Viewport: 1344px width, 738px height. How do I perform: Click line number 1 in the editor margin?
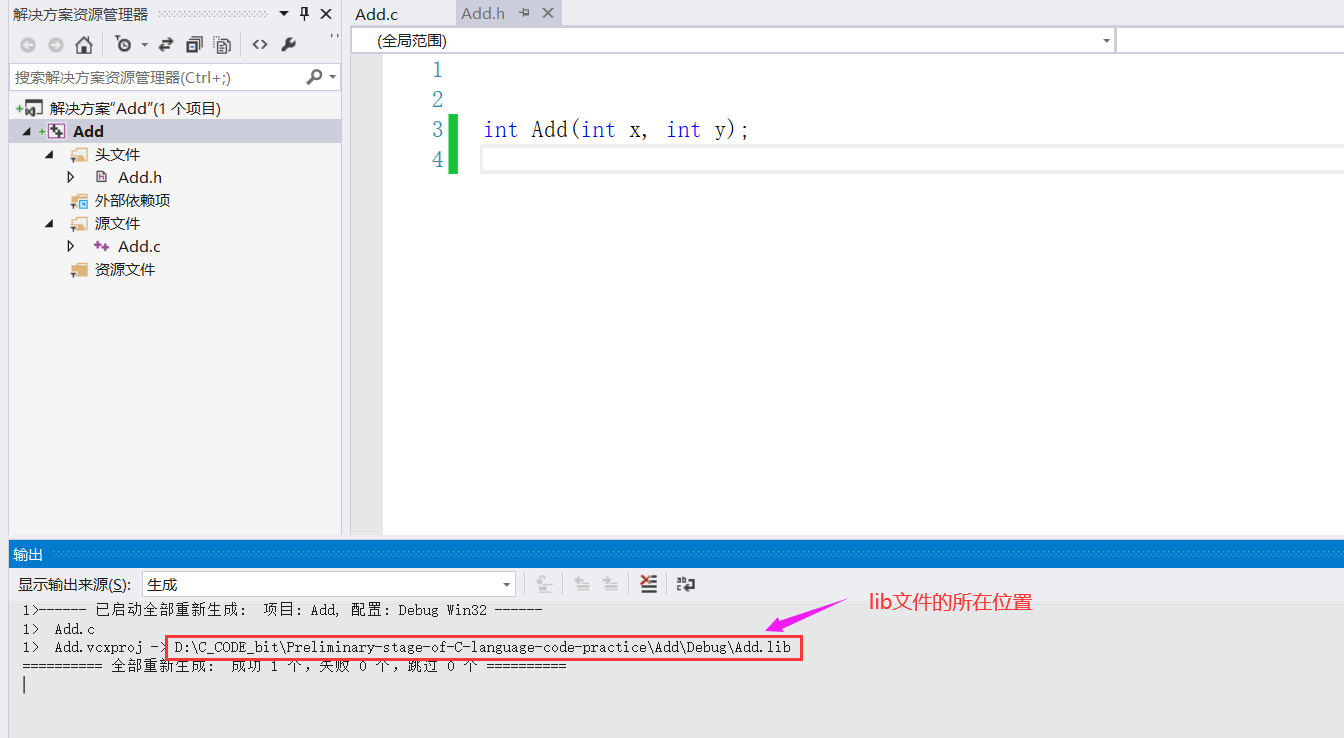click(x=437, y=70)
